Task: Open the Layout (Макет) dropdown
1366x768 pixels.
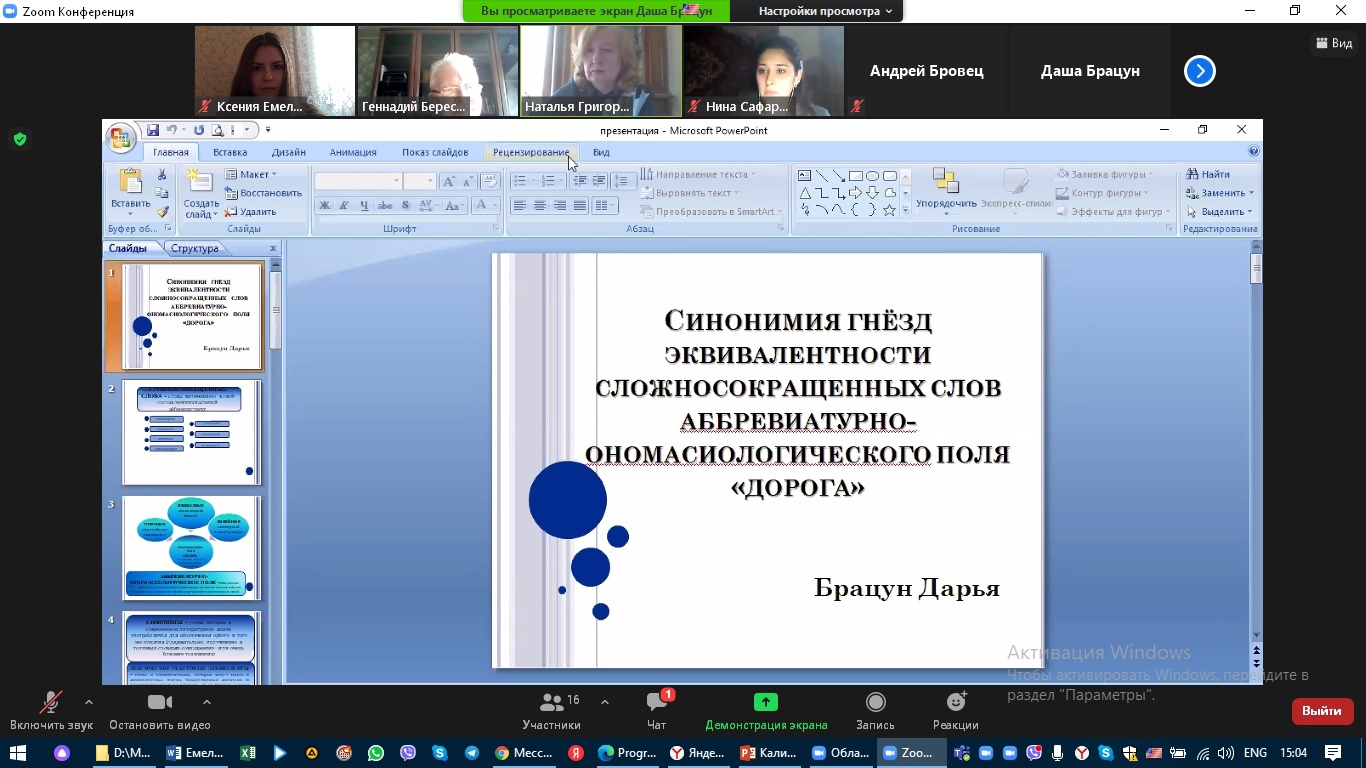Action: 251,174
